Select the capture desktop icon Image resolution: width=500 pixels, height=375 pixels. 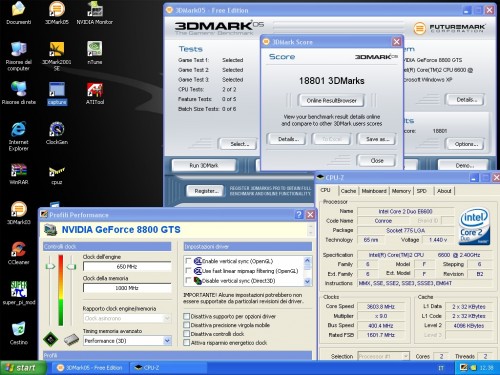pyautogui.click(x=57, y=93)
